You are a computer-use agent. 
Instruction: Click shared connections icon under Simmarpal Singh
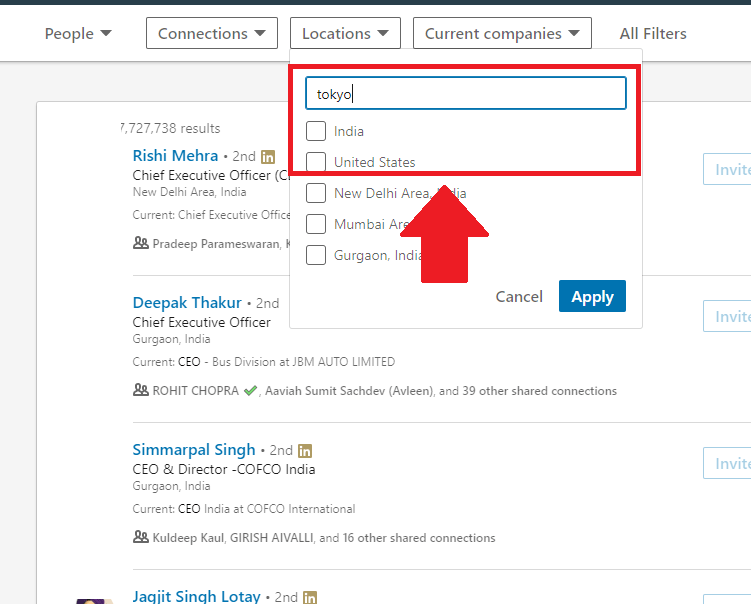[141, 537]
